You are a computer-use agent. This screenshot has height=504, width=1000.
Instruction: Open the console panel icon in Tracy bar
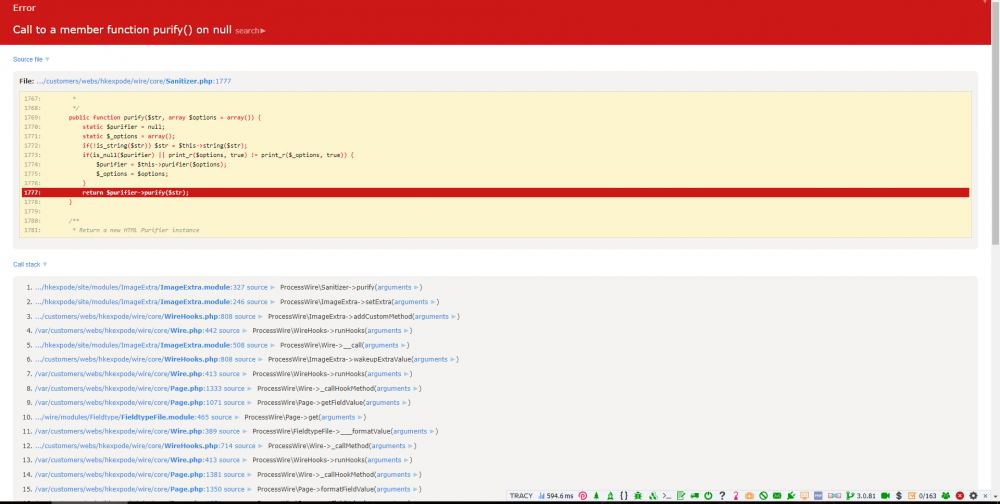point(667,496)
